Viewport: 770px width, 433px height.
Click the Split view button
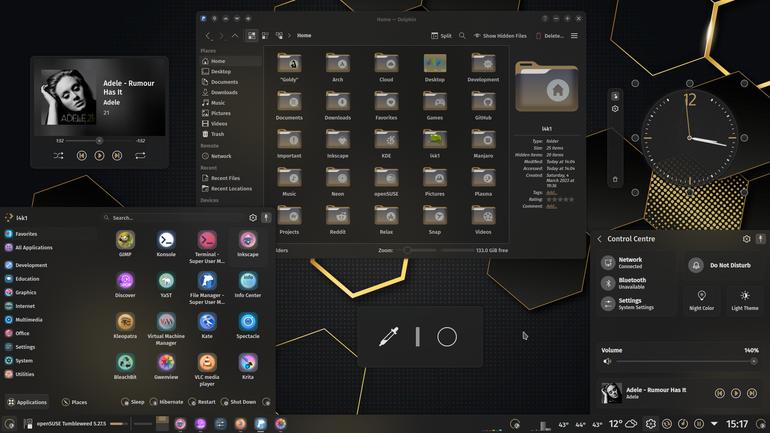441,35
